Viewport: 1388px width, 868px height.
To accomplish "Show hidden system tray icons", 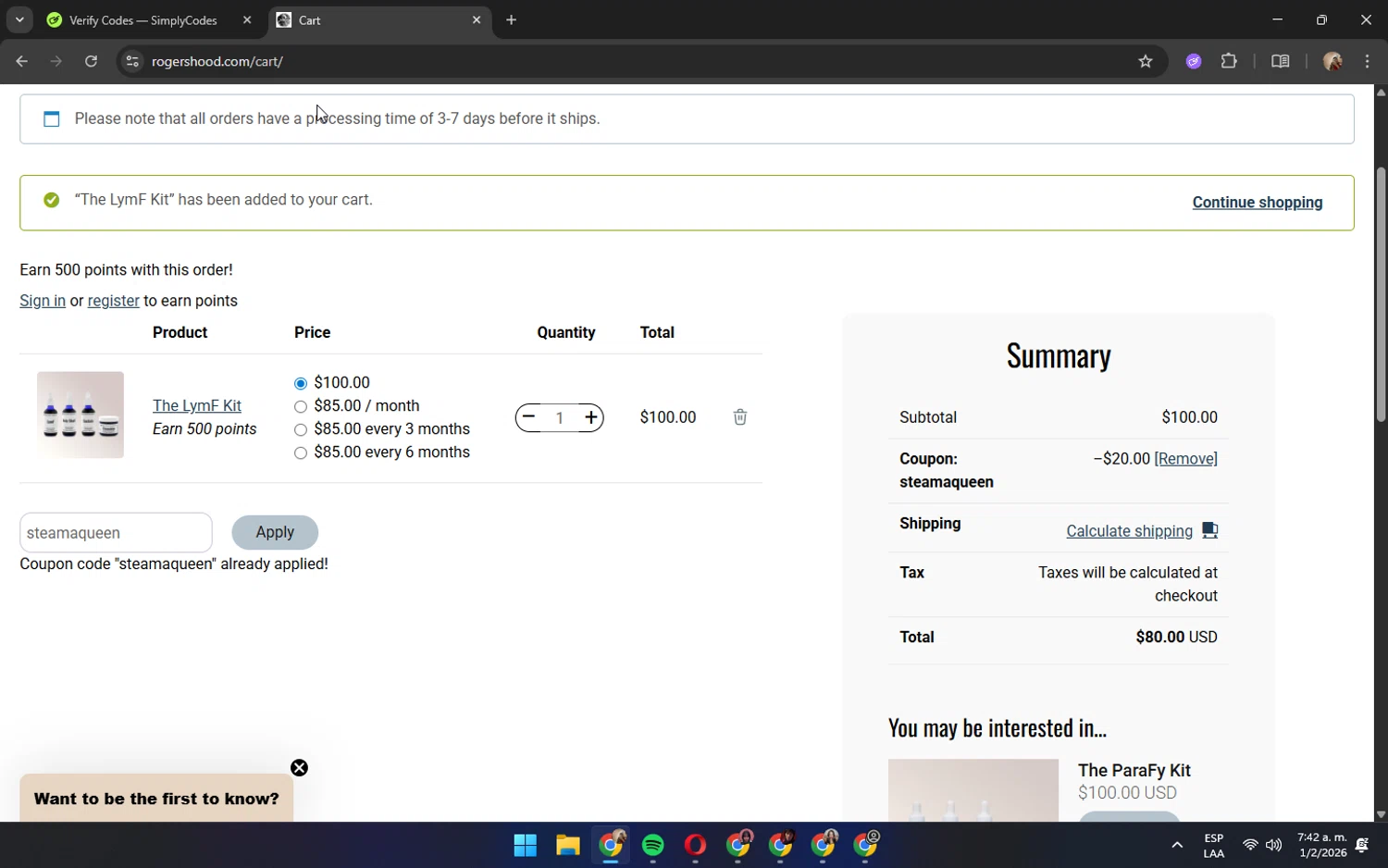I will (1177, 845).
